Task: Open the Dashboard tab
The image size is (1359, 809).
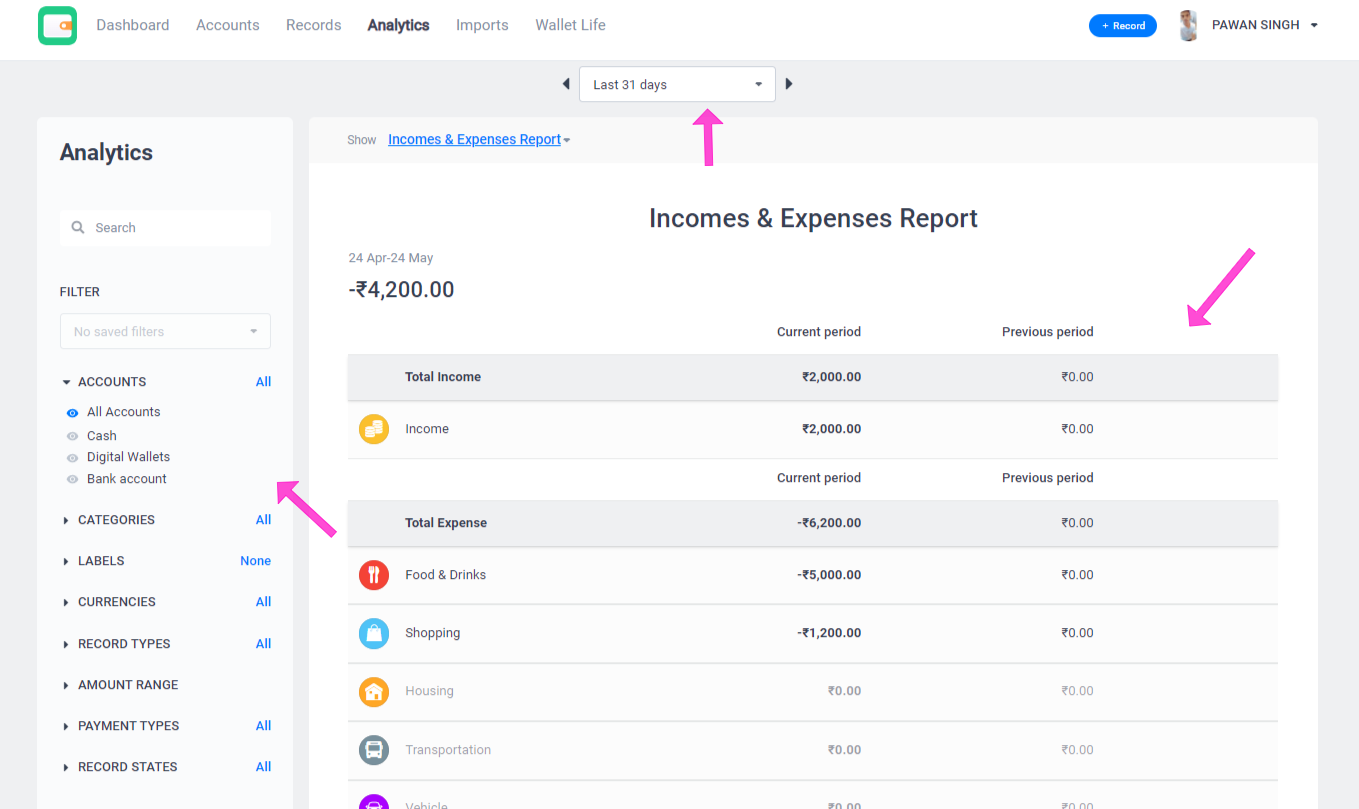Action: [132, 25]
